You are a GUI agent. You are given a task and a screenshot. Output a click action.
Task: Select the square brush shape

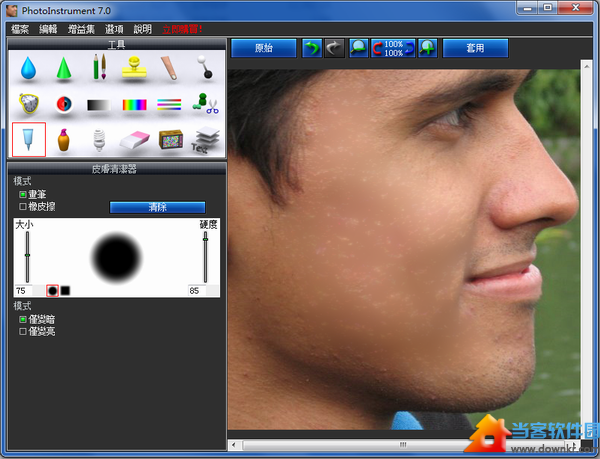pos(65,291)
